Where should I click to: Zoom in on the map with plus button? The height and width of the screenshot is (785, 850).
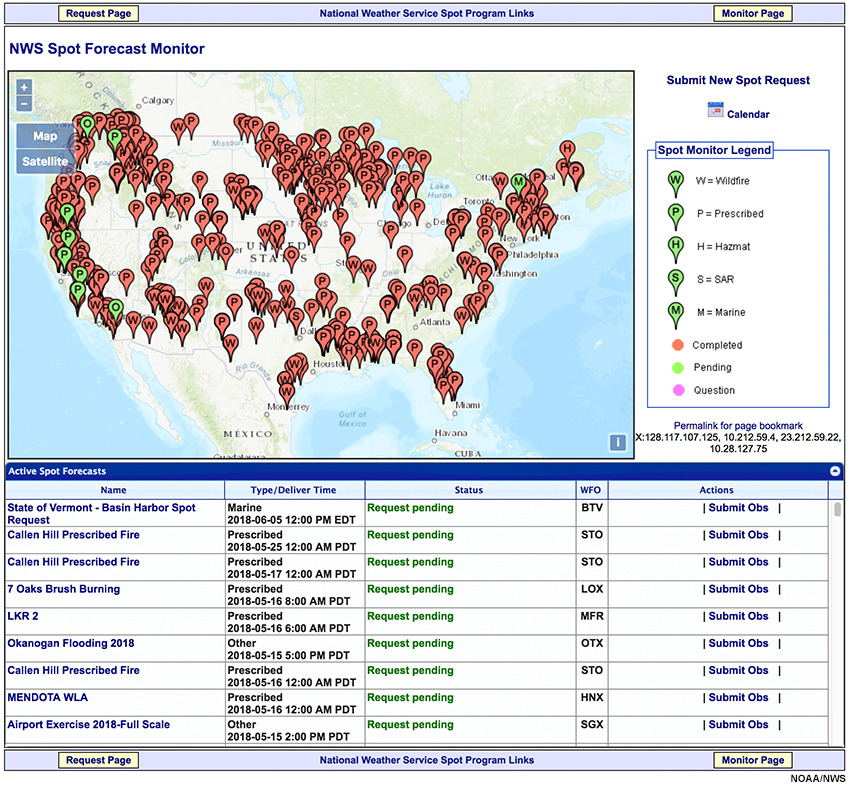coord(24,87)
